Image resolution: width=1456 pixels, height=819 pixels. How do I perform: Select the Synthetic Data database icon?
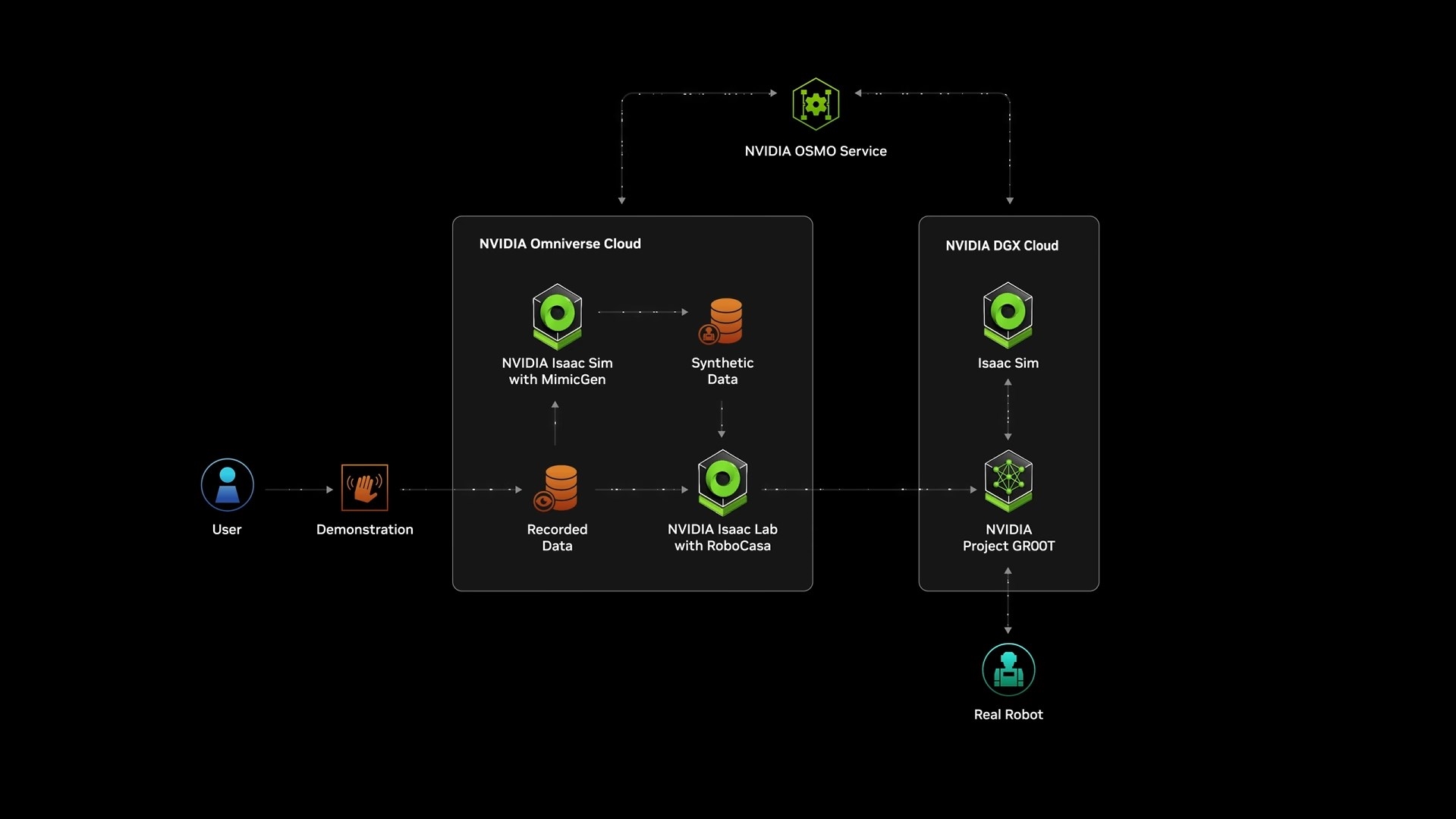tap(722, 321)
